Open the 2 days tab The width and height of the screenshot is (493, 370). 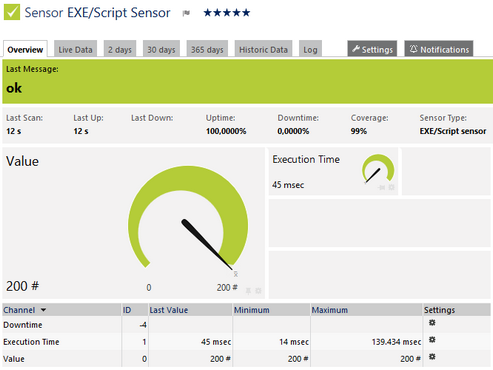[120, 49]
